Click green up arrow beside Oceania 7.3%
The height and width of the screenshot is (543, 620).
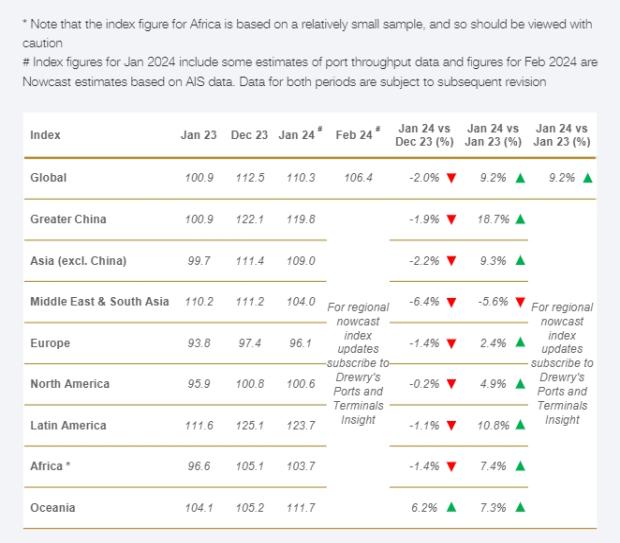click(520, 508)
